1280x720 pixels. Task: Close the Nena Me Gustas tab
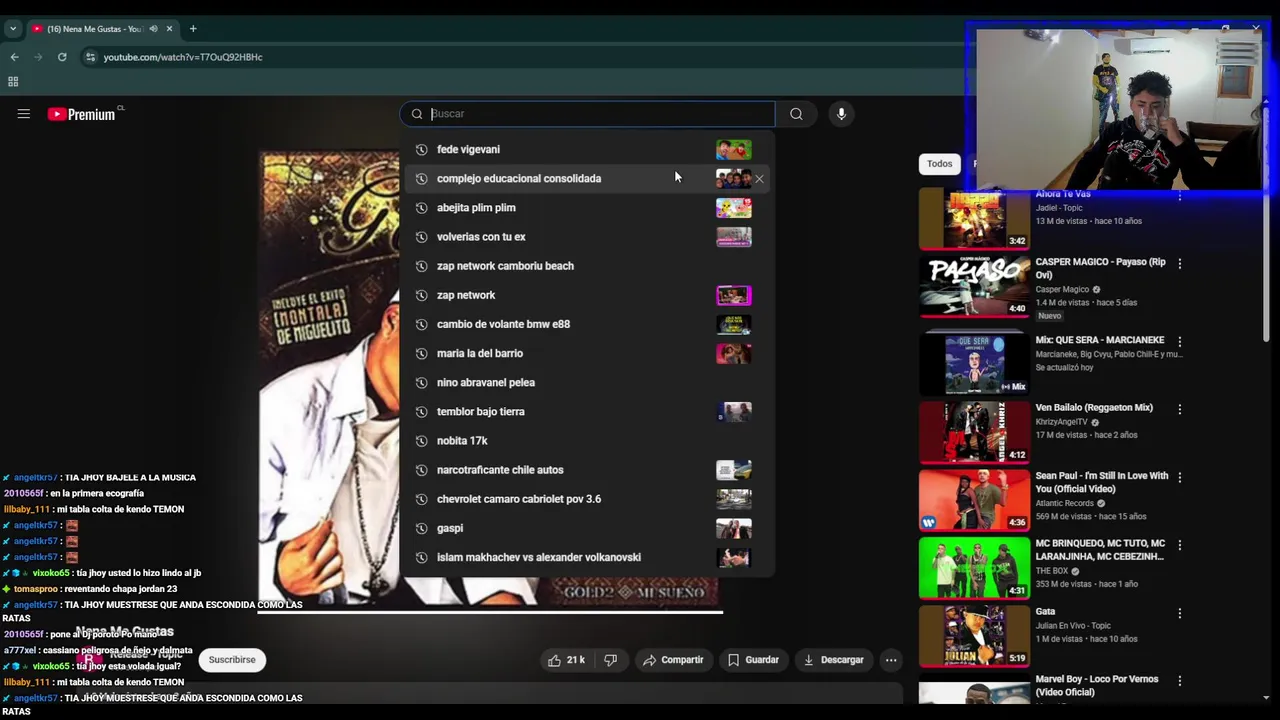coord(169,29)
